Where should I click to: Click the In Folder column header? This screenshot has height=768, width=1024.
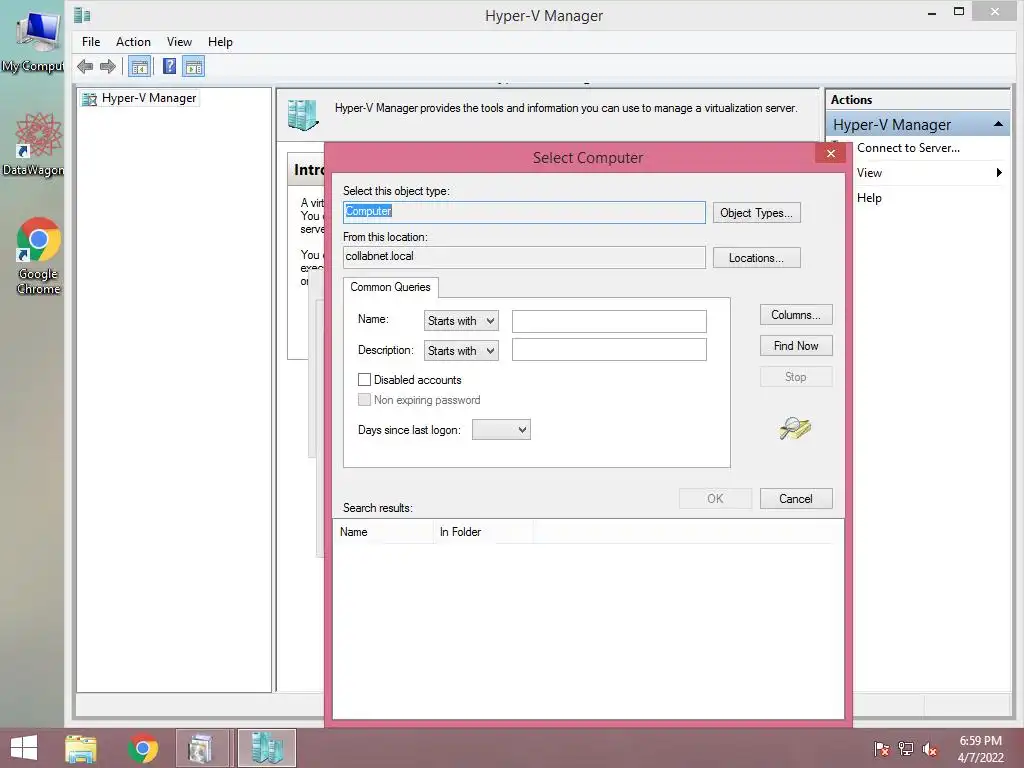tap(483, 532)
